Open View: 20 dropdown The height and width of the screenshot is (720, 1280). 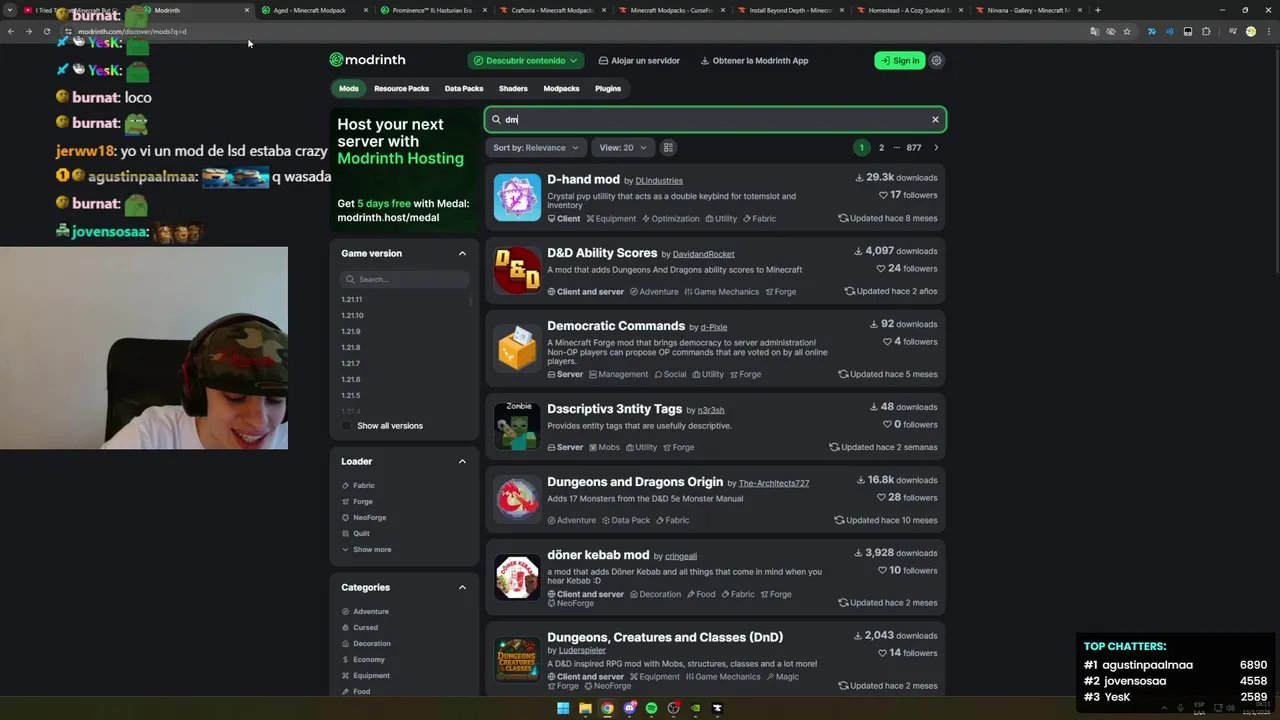(x=622, y=147)
